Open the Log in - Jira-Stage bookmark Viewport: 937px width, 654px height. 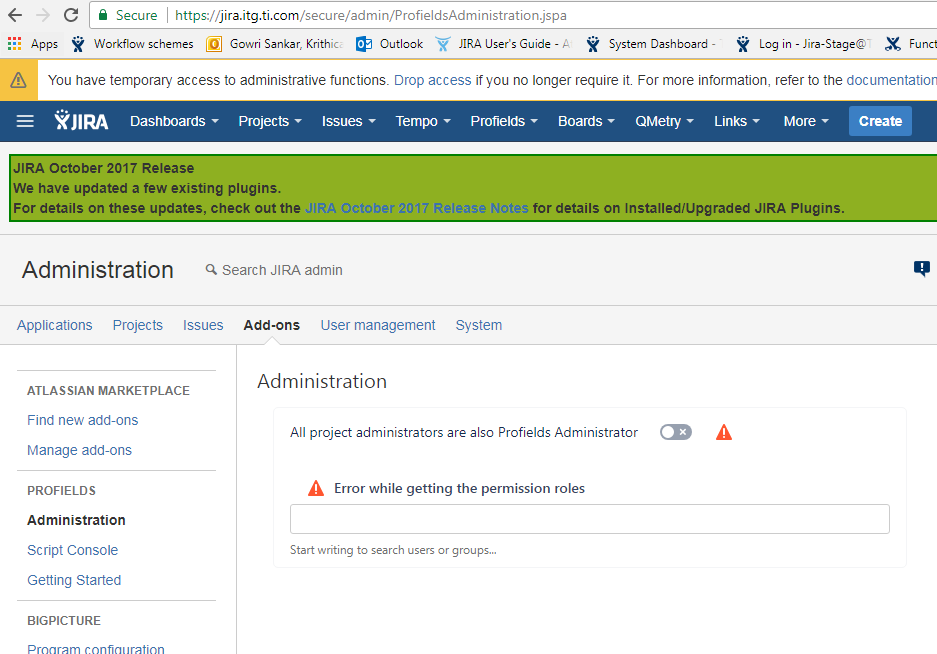pyautogui.click(x=804, y=44)
